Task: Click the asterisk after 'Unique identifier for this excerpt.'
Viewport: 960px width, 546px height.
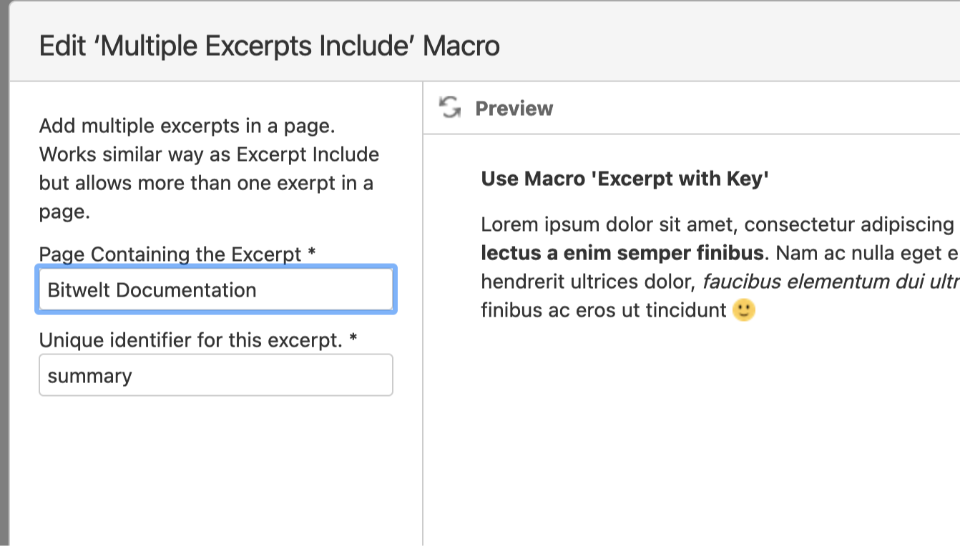Action: 354,340
